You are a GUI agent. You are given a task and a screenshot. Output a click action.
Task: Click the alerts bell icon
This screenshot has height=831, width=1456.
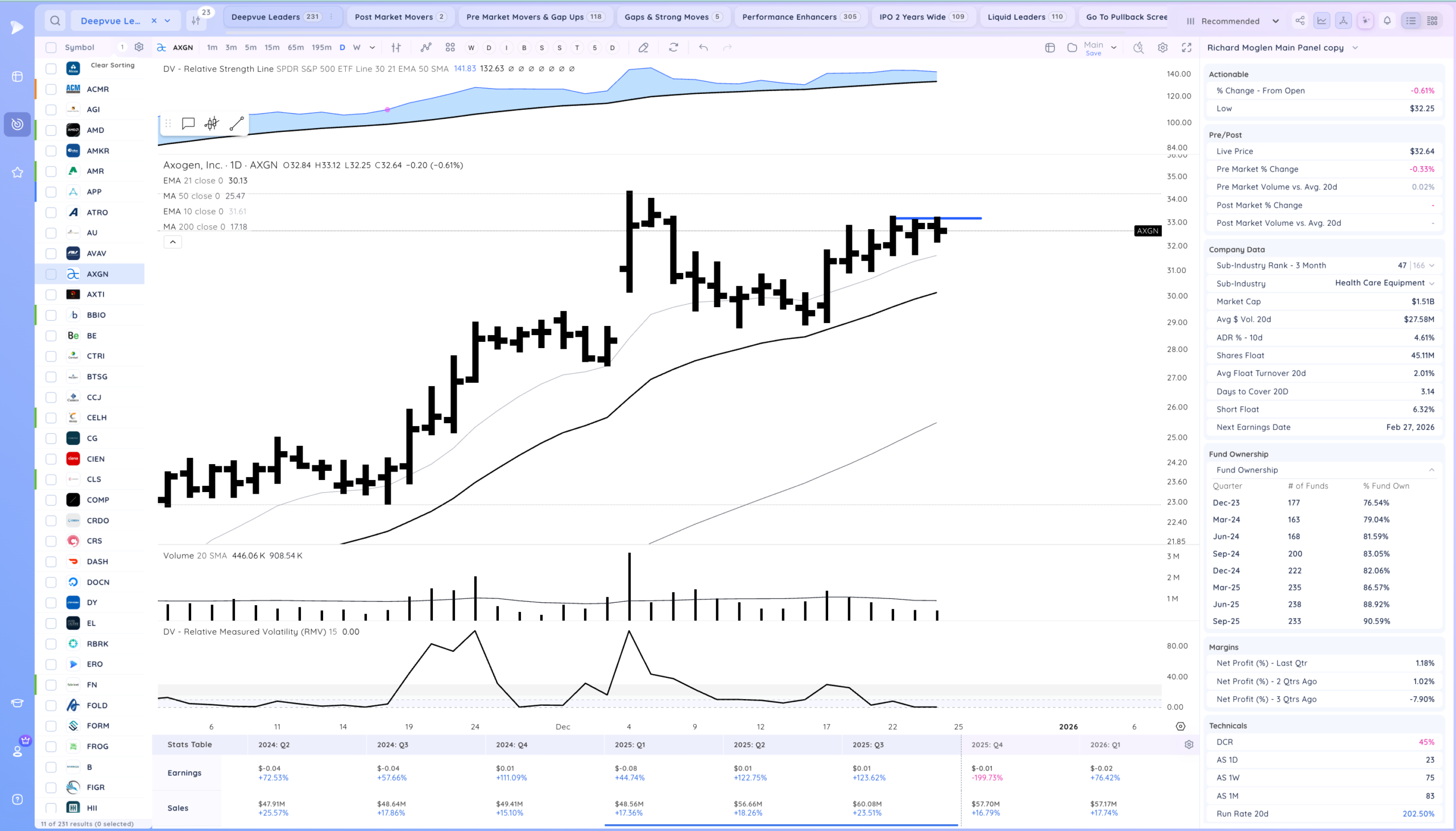coord(1387,20)
